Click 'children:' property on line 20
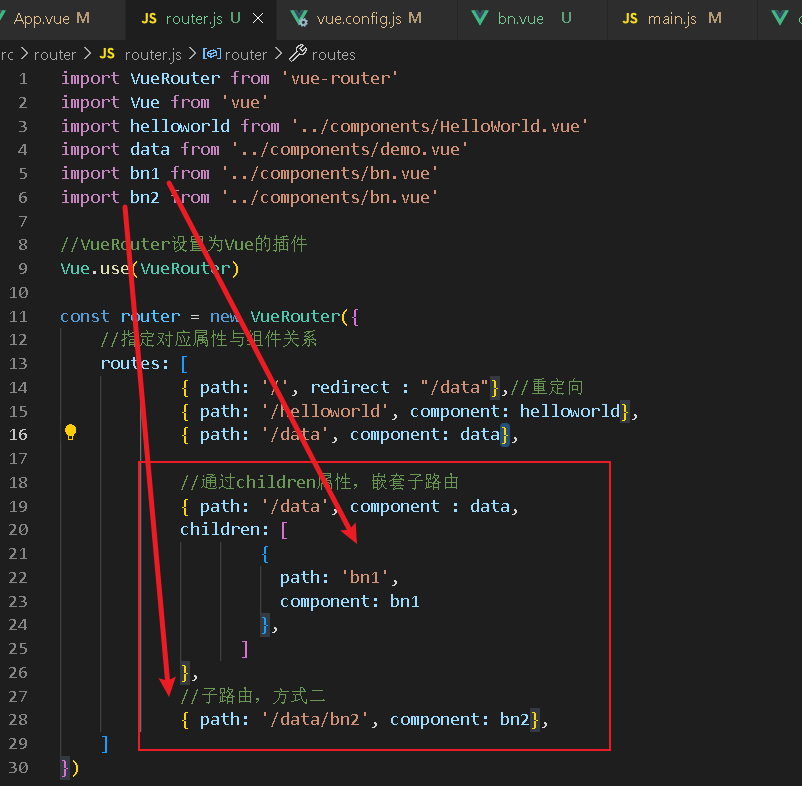 225,530
